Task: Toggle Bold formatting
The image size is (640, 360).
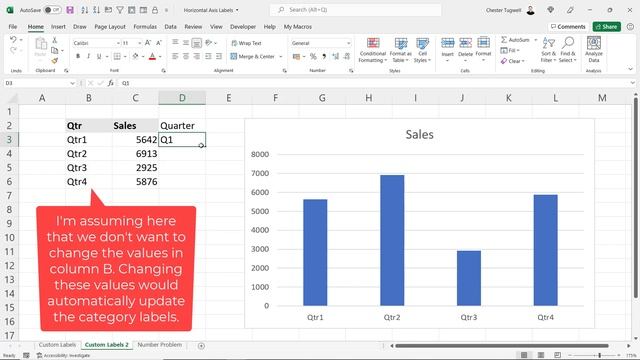Action: 78,56
